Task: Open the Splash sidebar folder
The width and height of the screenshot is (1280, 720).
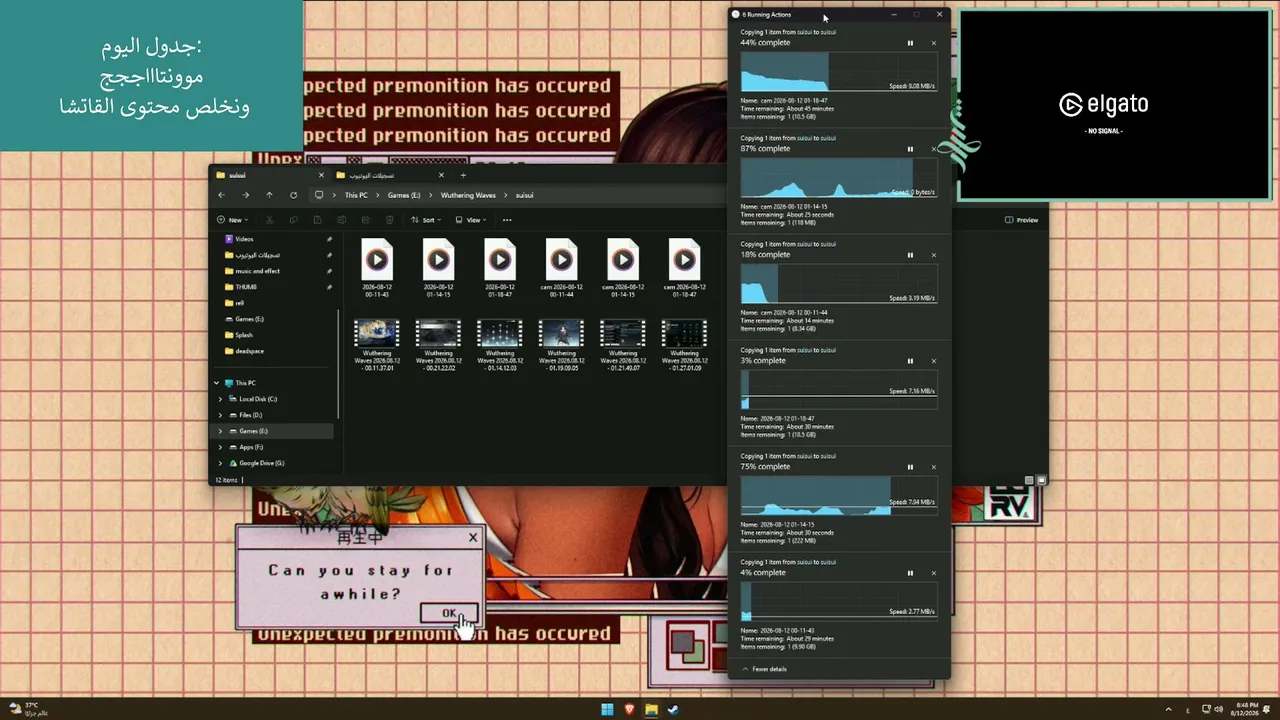Action: tap(244, 335)
